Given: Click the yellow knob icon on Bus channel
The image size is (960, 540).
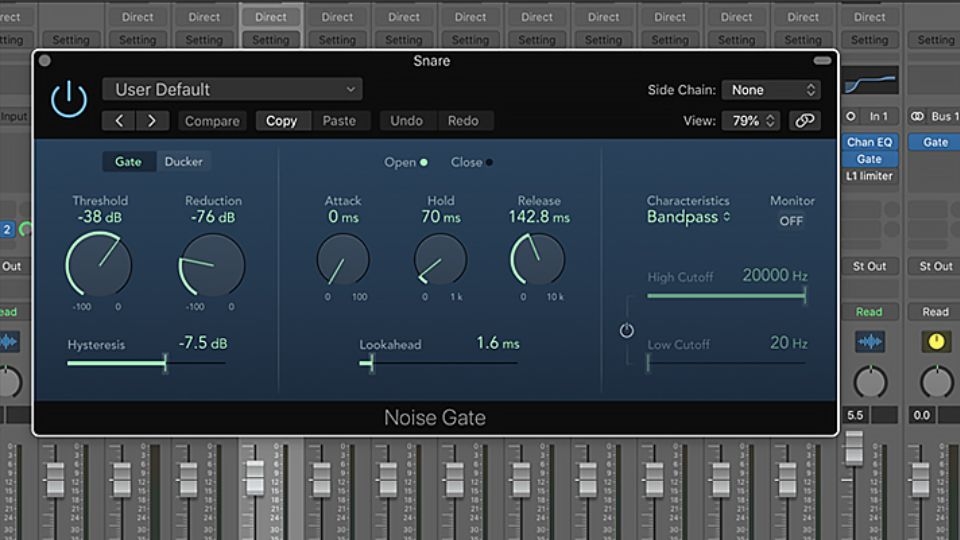Looking at the screenshot, I should click(x=936, y=342).
